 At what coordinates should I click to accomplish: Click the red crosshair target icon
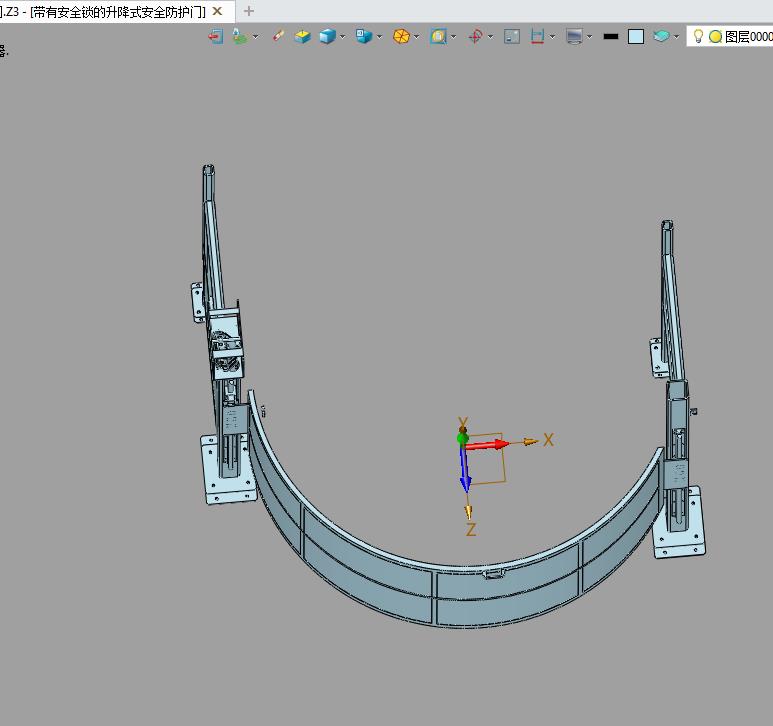pyautogui.click(x=476, y=36)
